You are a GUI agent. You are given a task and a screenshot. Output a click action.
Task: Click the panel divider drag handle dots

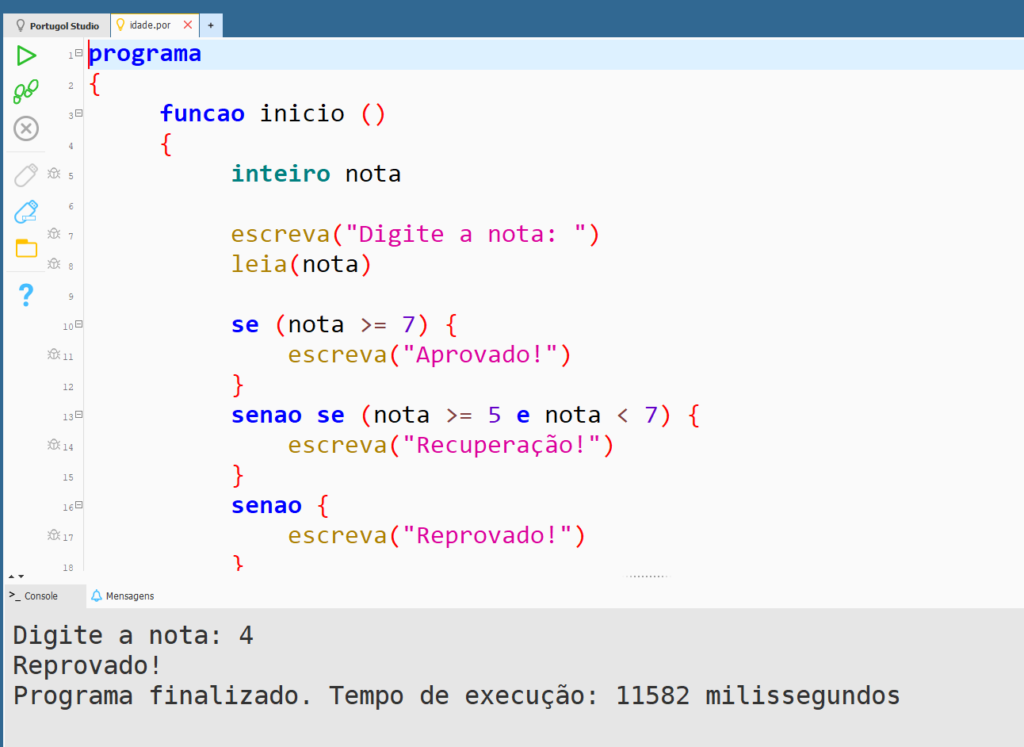[x=646, y=577]
